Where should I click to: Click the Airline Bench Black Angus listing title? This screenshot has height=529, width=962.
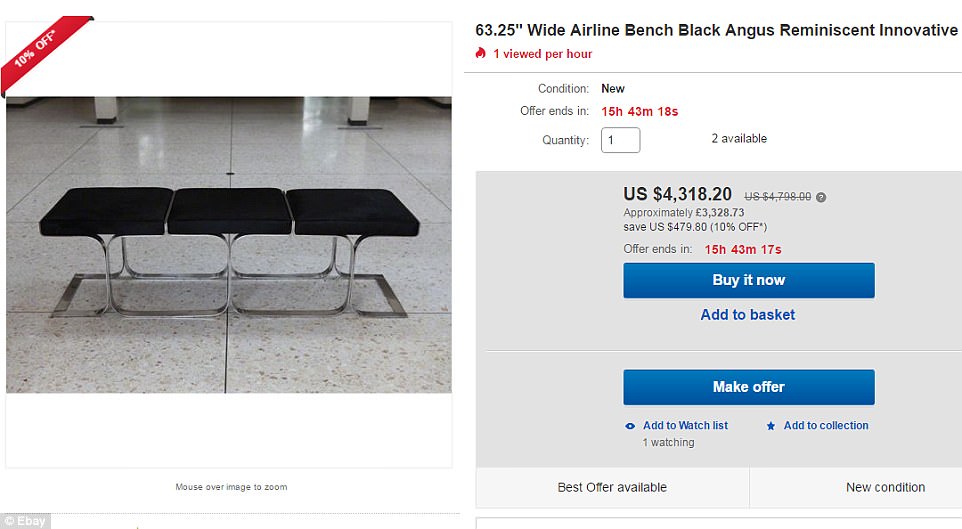(x=716, y=30)
